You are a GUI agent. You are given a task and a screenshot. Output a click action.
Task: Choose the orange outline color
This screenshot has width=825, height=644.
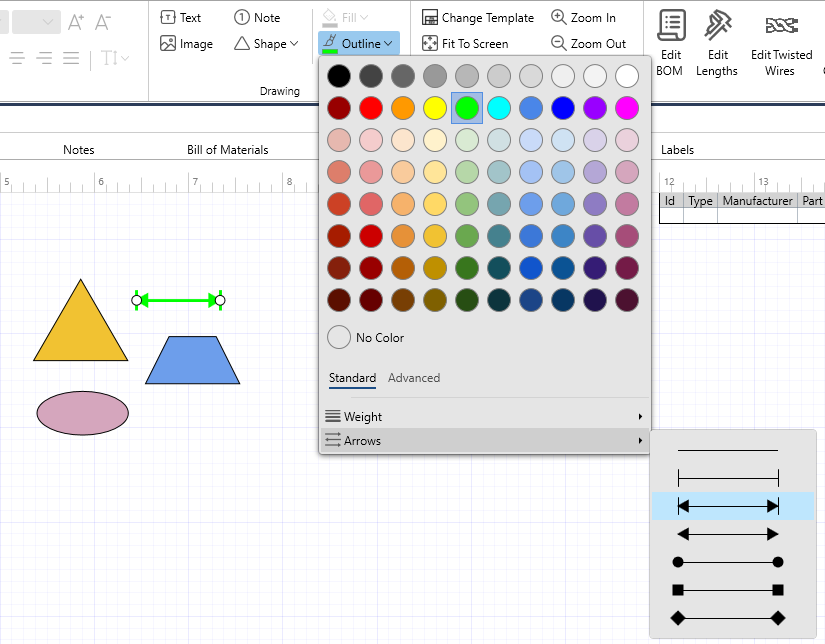(403, 108)
